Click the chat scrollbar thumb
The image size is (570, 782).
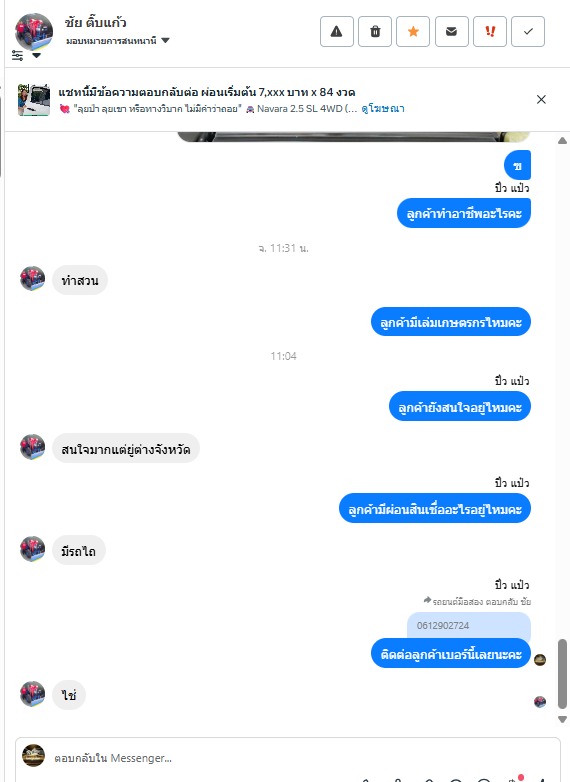coord(563,674)
